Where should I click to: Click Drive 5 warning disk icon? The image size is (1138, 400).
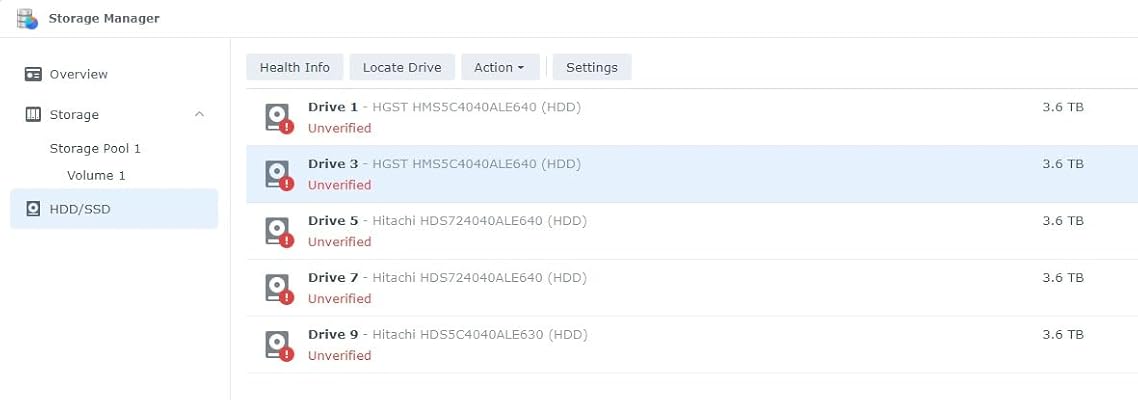pos(278,232)
